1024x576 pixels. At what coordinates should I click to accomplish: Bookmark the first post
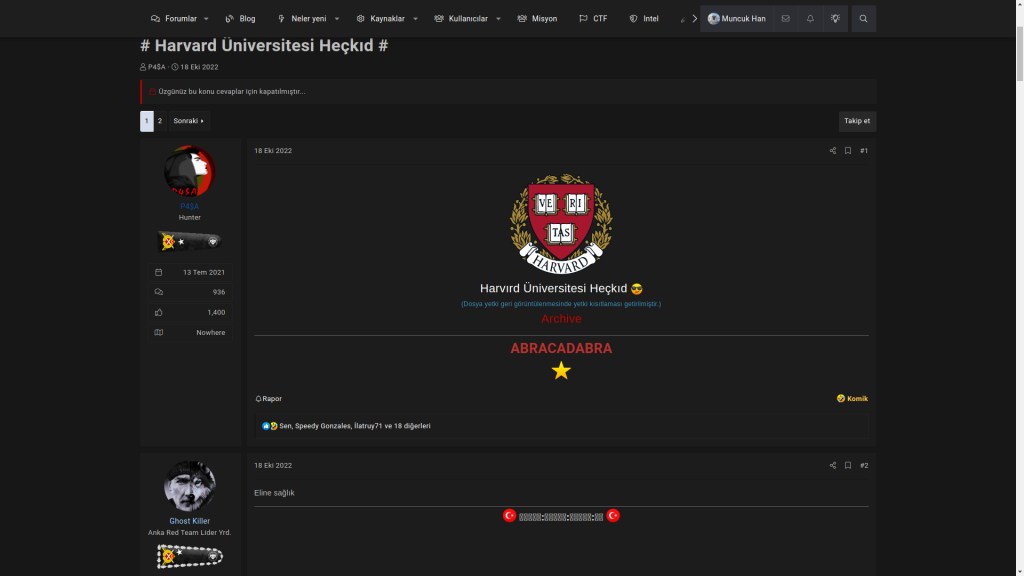click(847, 151)
